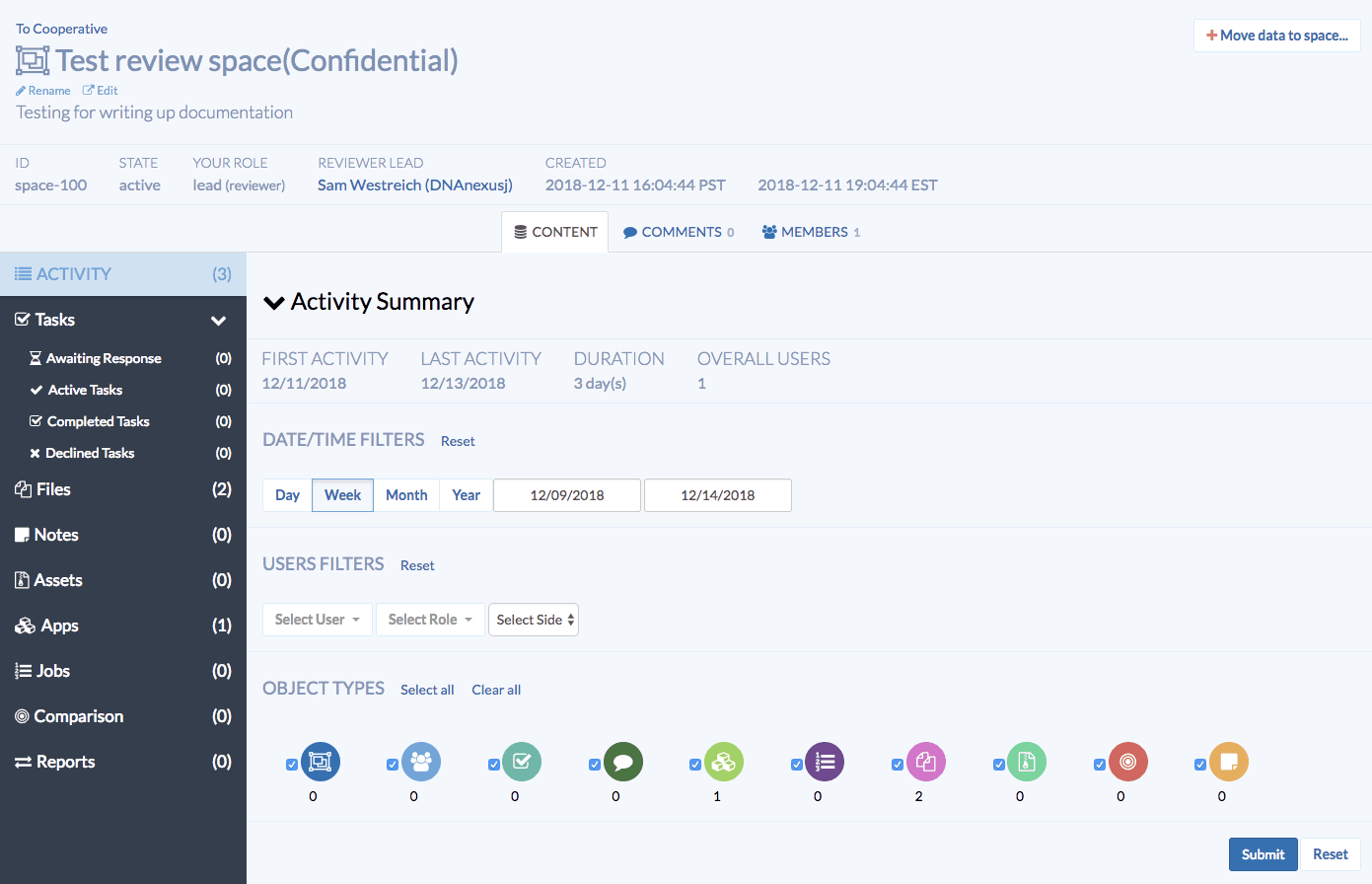The height and width of the screenshot is (884, 1372).
Task: Click the Move data to space button
Action: [x=1276, y=35]
